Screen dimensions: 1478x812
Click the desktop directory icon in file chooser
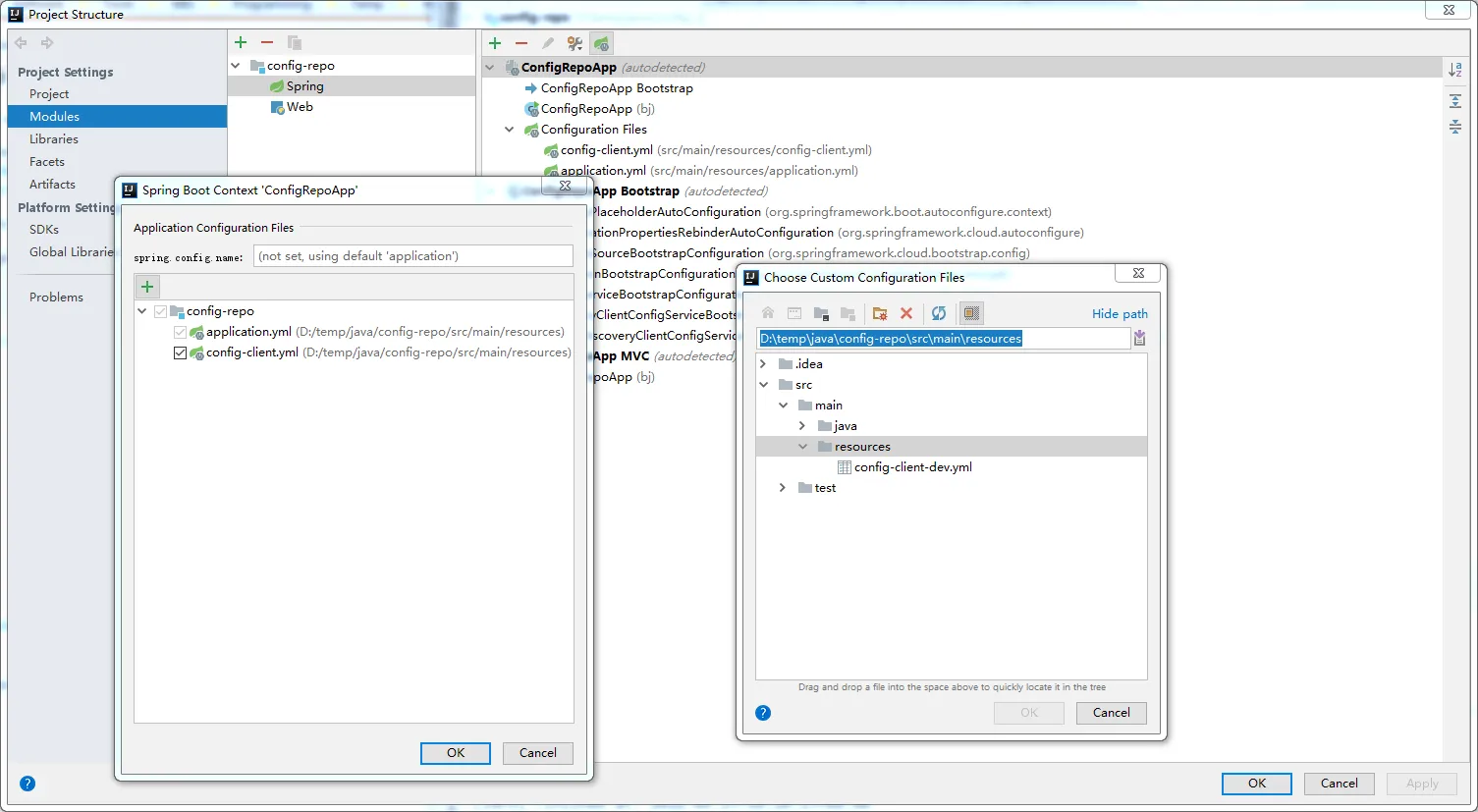click(794, 313)
